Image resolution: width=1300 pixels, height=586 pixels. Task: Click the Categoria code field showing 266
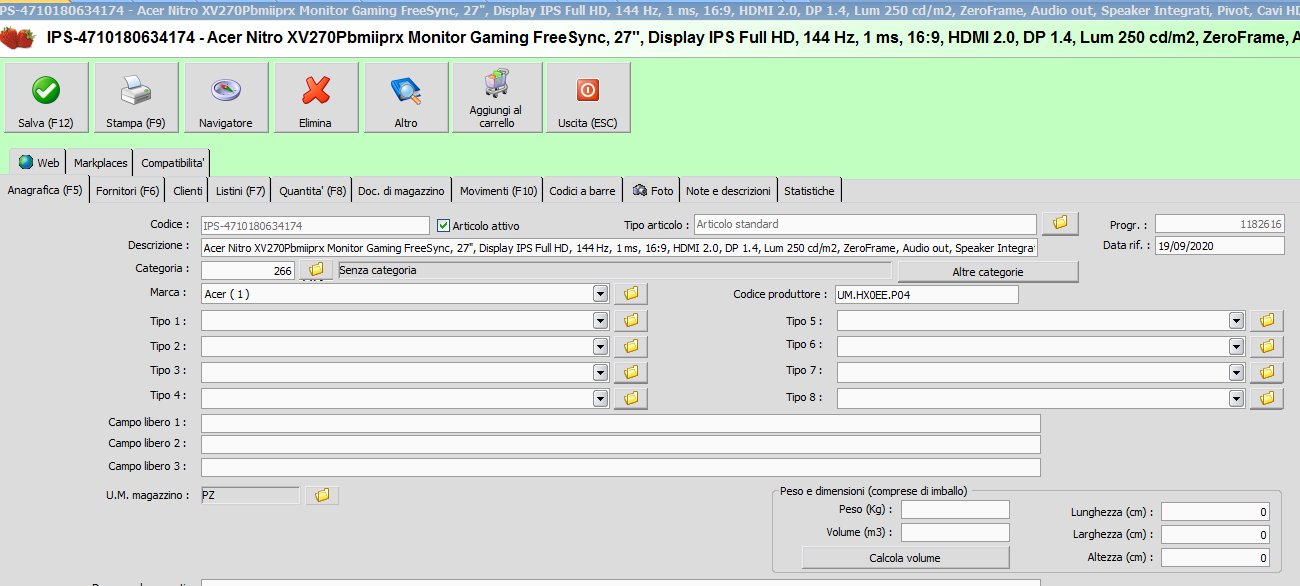tap(249, 271)
